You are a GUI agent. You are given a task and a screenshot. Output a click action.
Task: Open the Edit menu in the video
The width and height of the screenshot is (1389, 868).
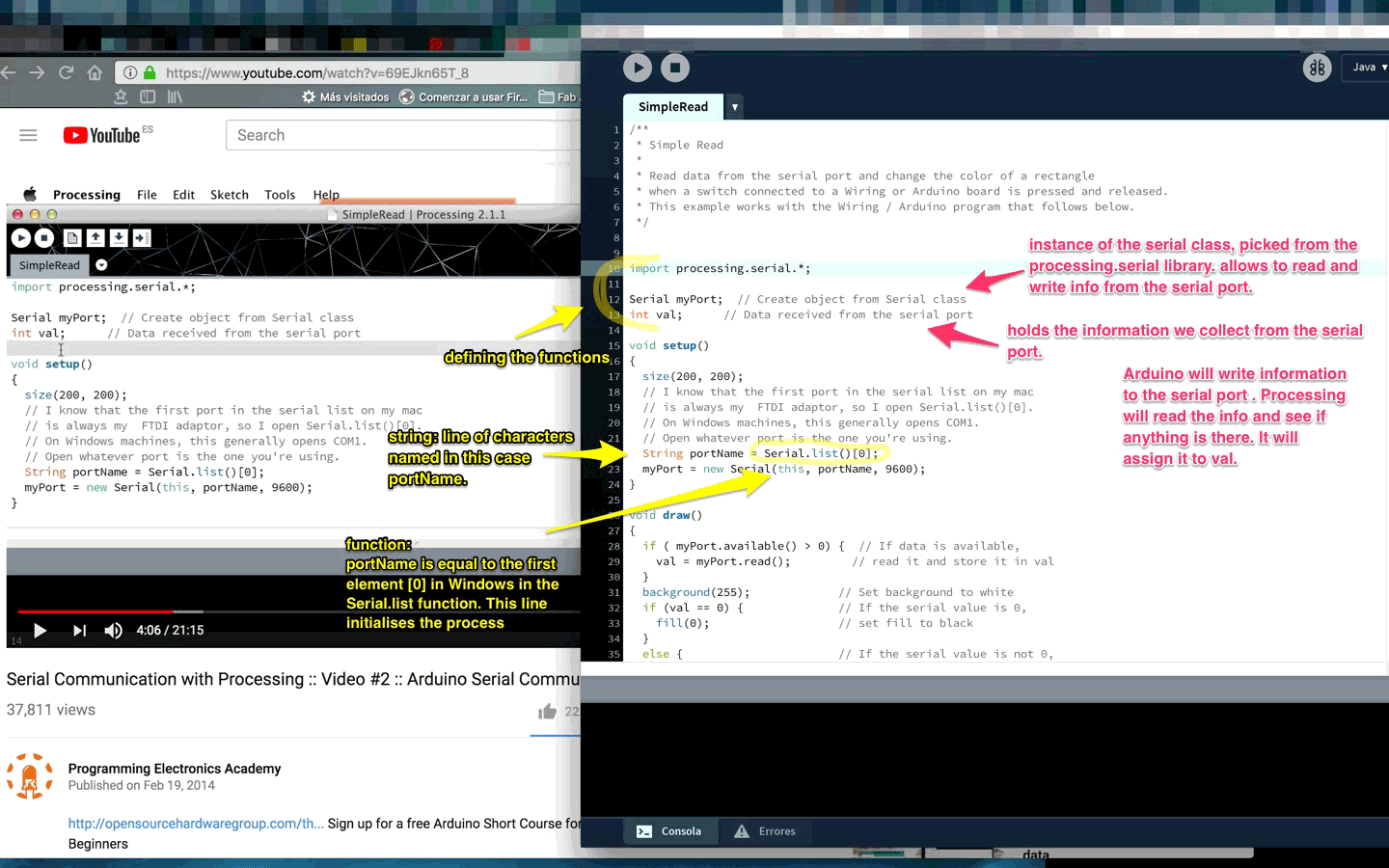[x=183, y=195]
